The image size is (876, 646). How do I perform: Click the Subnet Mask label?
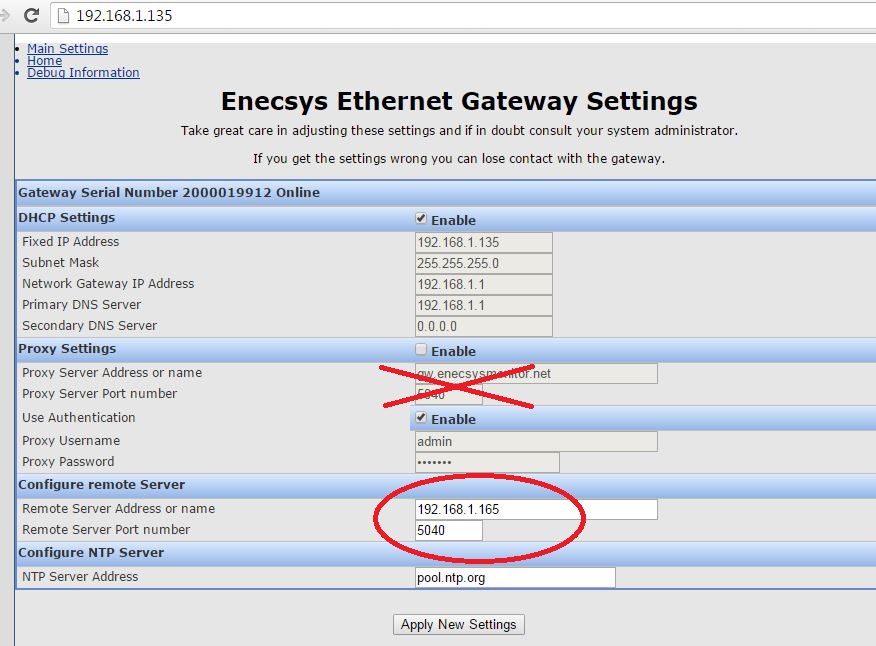pyautogui.click(x=60, y=263)
